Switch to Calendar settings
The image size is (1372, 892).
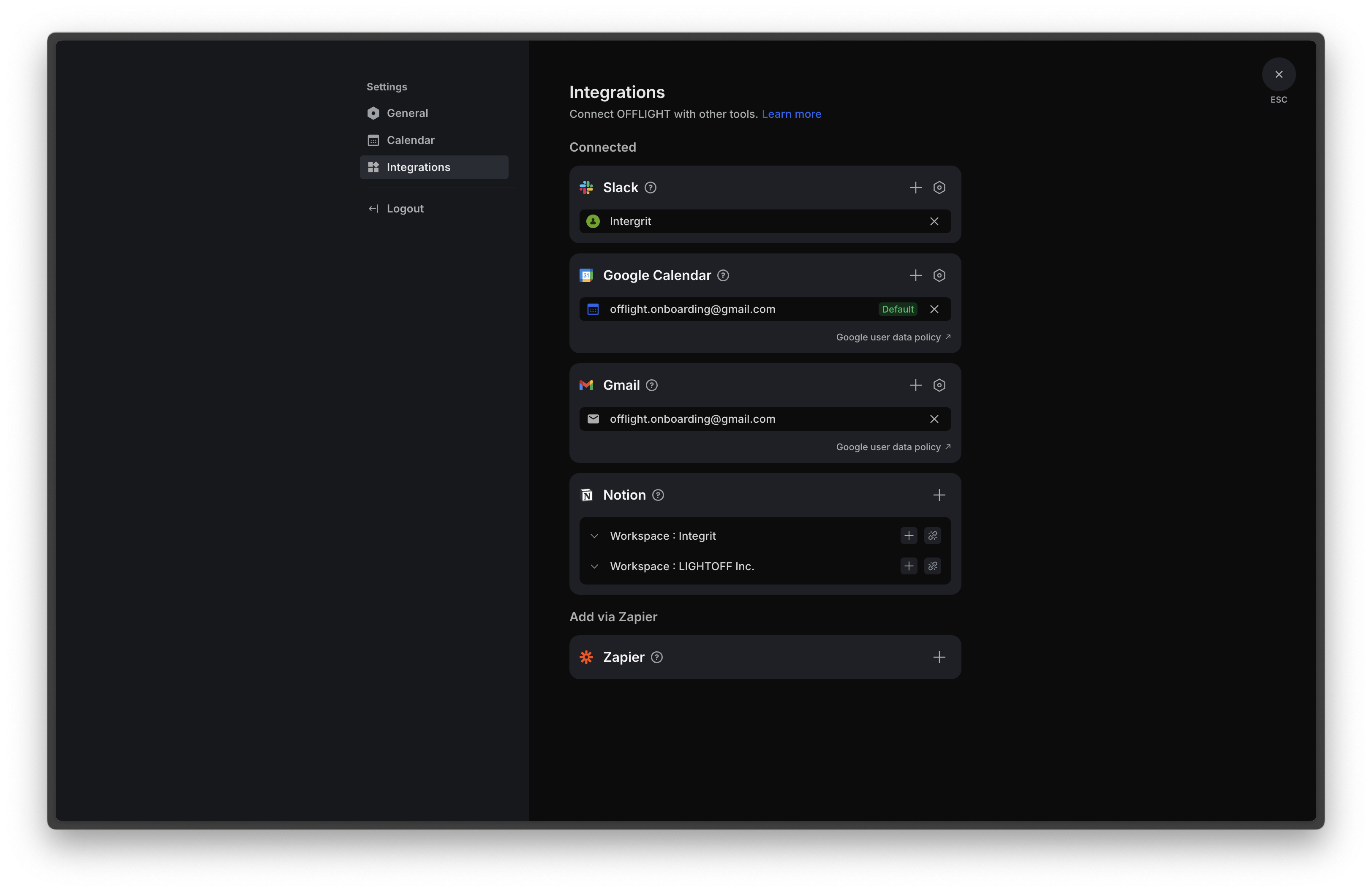point(410,140)
